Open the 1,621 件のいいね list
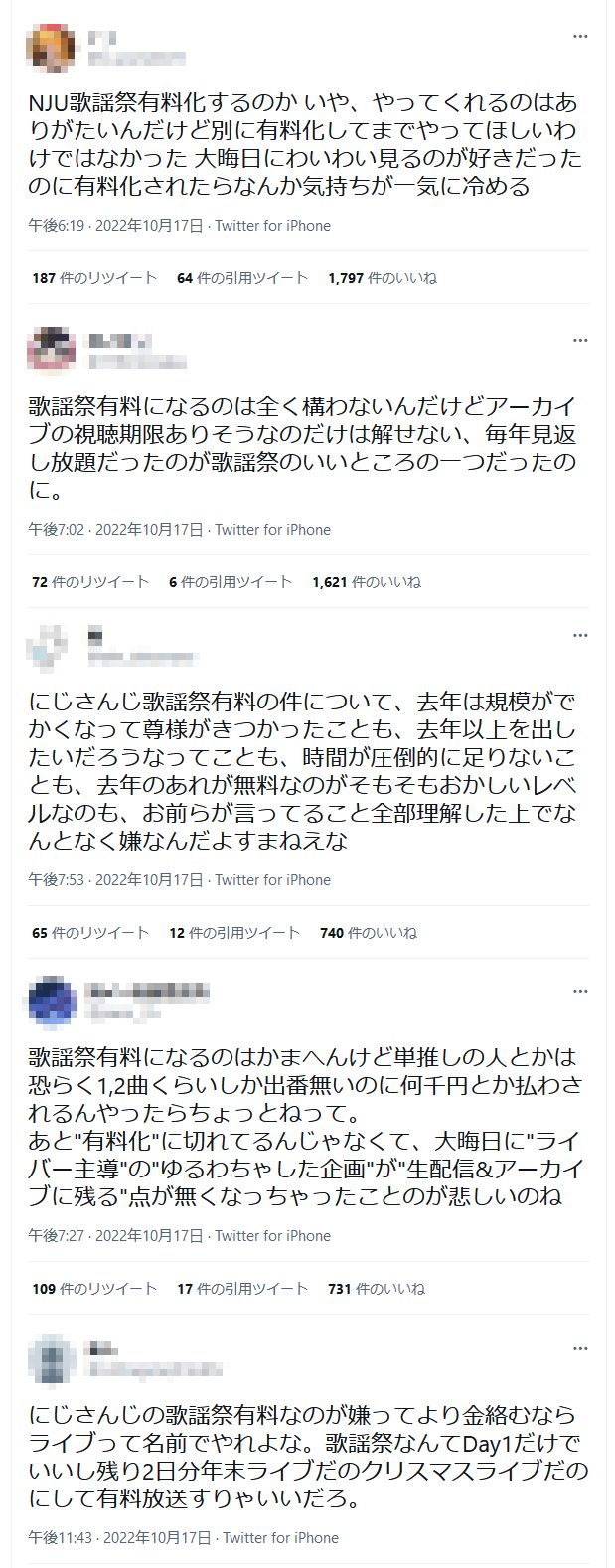This screenshot has width=615, height=1568. point(366,582)
